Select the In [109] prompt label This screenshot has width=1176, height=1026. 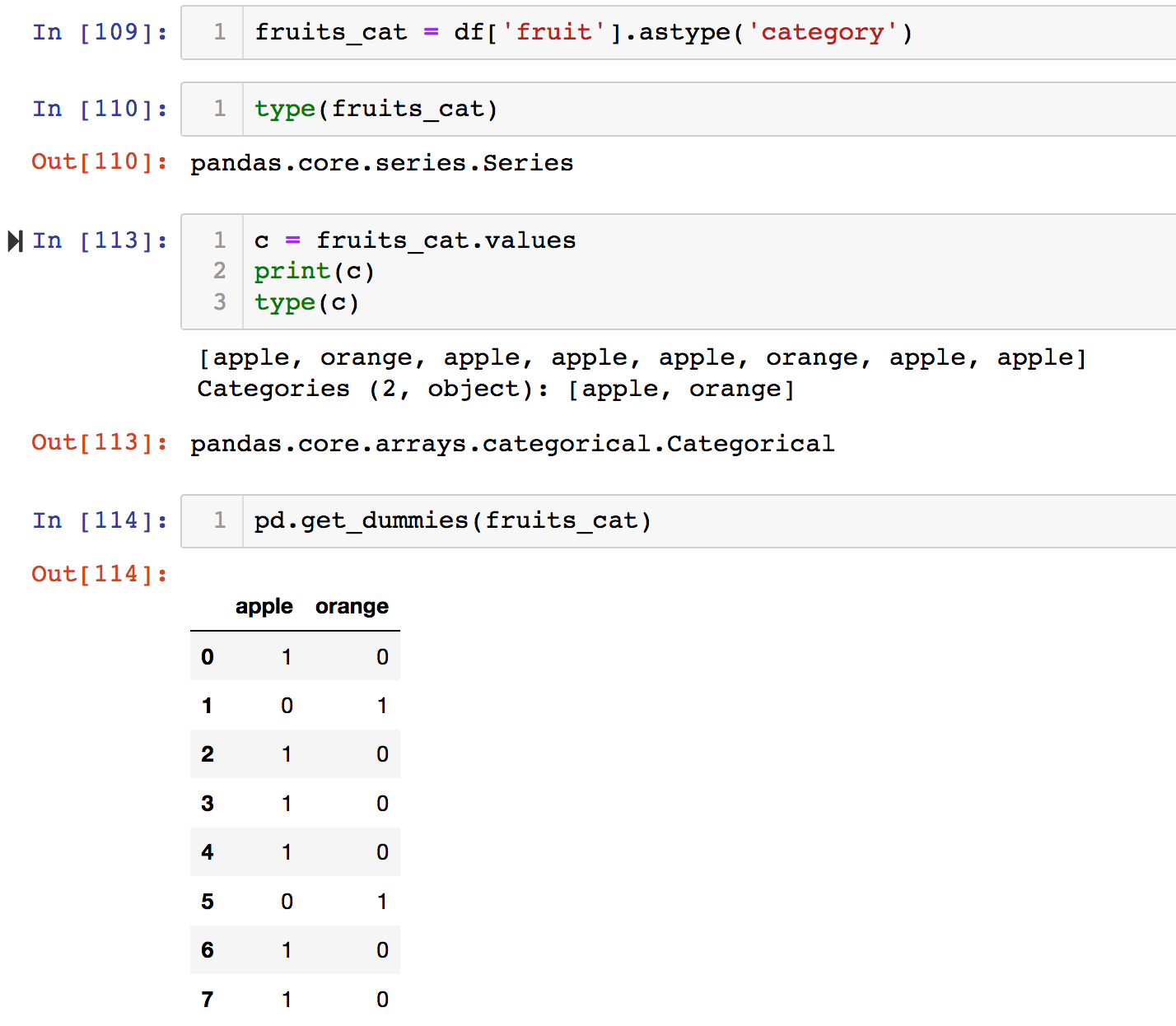(x=100, y=32)
